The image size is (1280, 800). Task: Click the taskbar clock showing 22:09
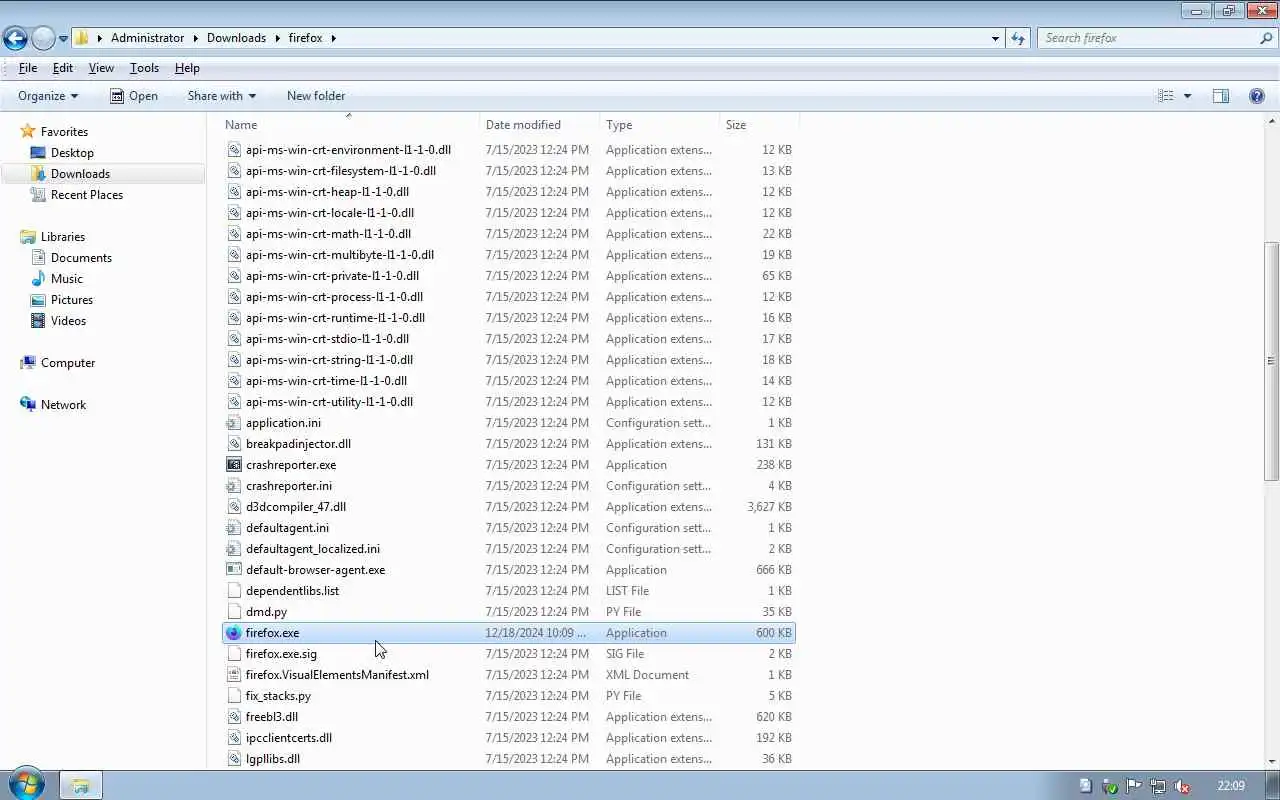click(1231, 786)
